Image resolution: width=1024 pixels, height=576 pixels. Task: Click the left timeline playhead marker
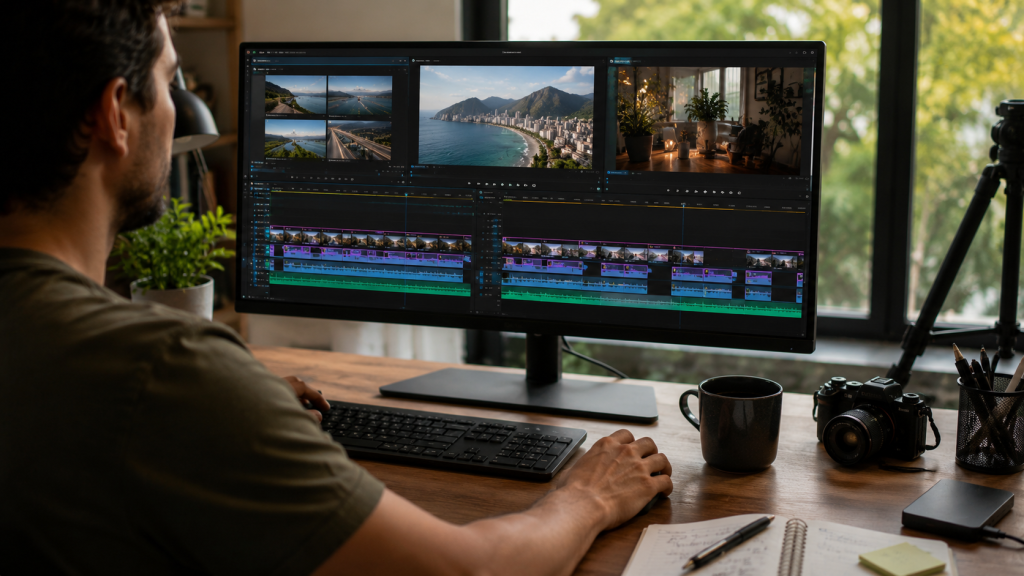click(406, 194)
